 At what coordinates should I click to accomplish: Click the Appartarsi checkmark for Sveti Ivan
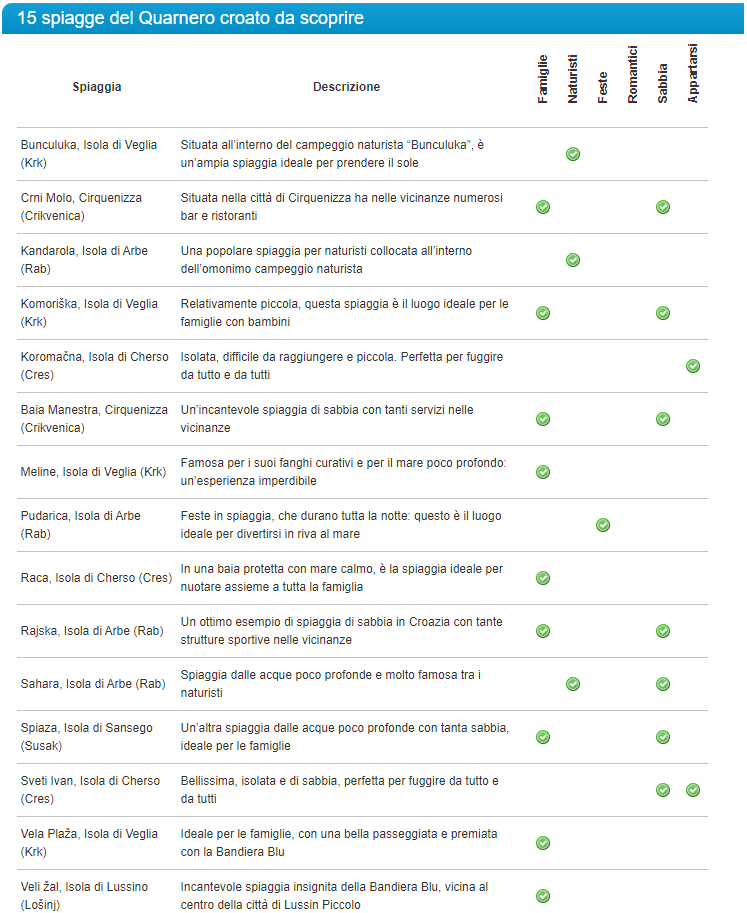point(693,790)
